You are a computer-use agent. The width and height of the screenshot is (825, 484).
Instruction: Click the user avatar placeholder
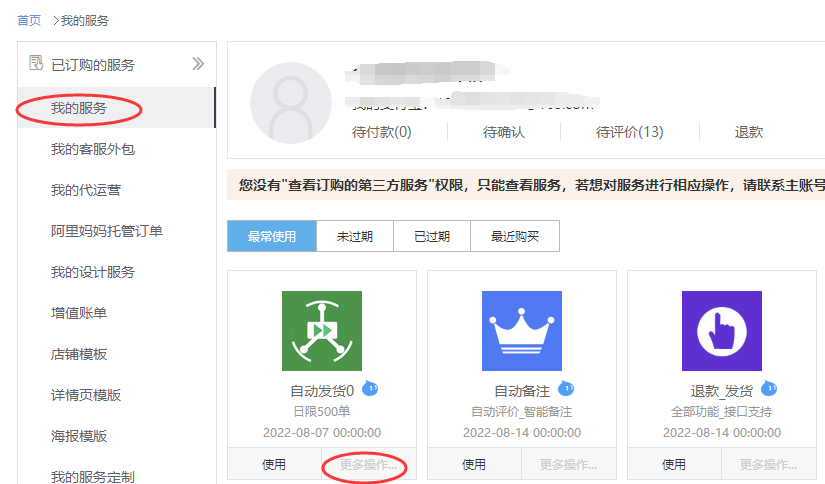click(291, 103)
